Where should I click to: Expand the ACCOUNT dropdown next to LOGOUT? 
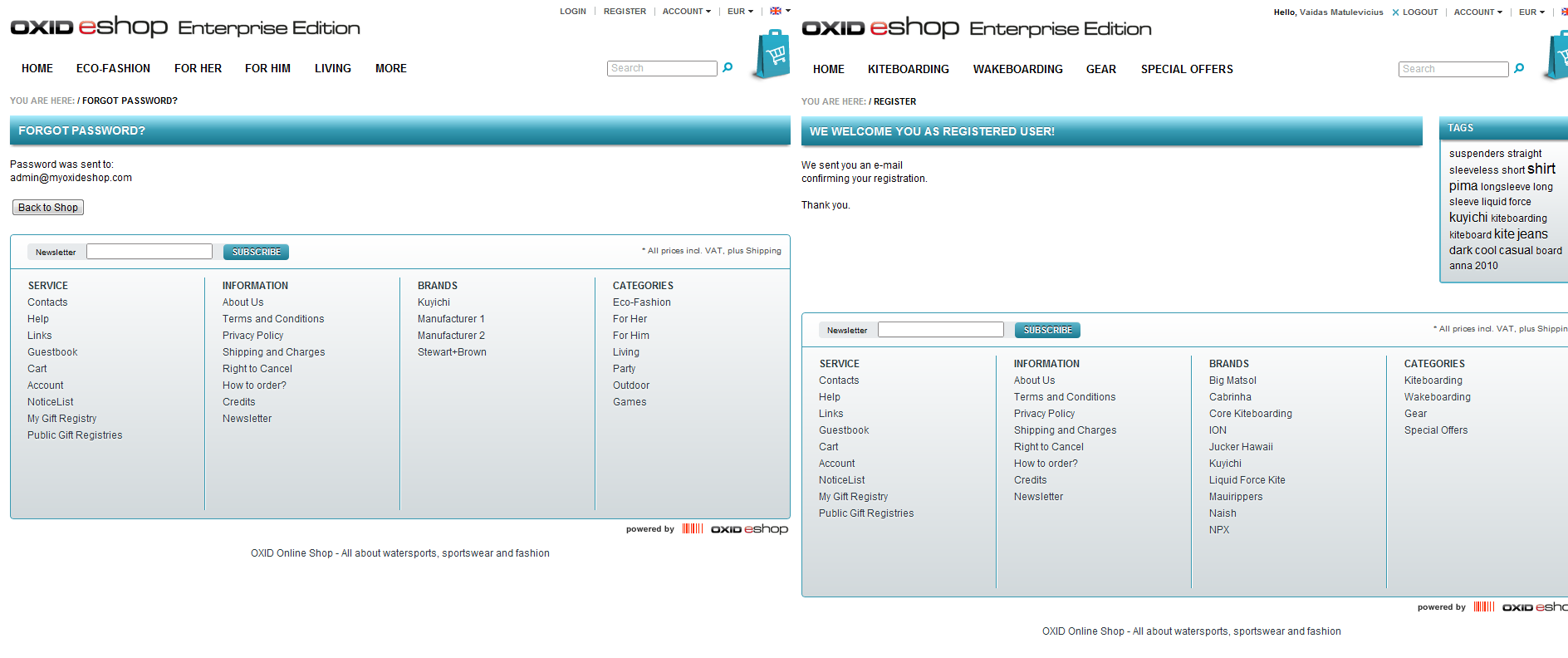pos(1477,12)
